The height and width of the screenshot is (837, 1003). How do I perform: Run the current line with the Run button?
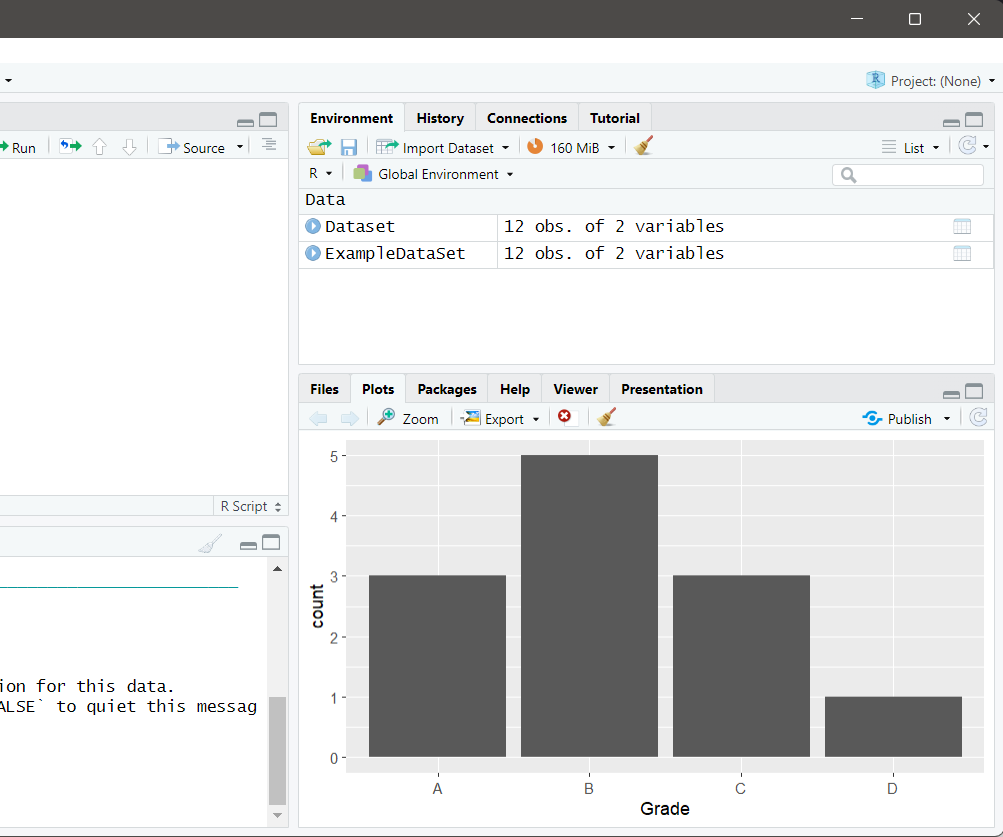19,146
